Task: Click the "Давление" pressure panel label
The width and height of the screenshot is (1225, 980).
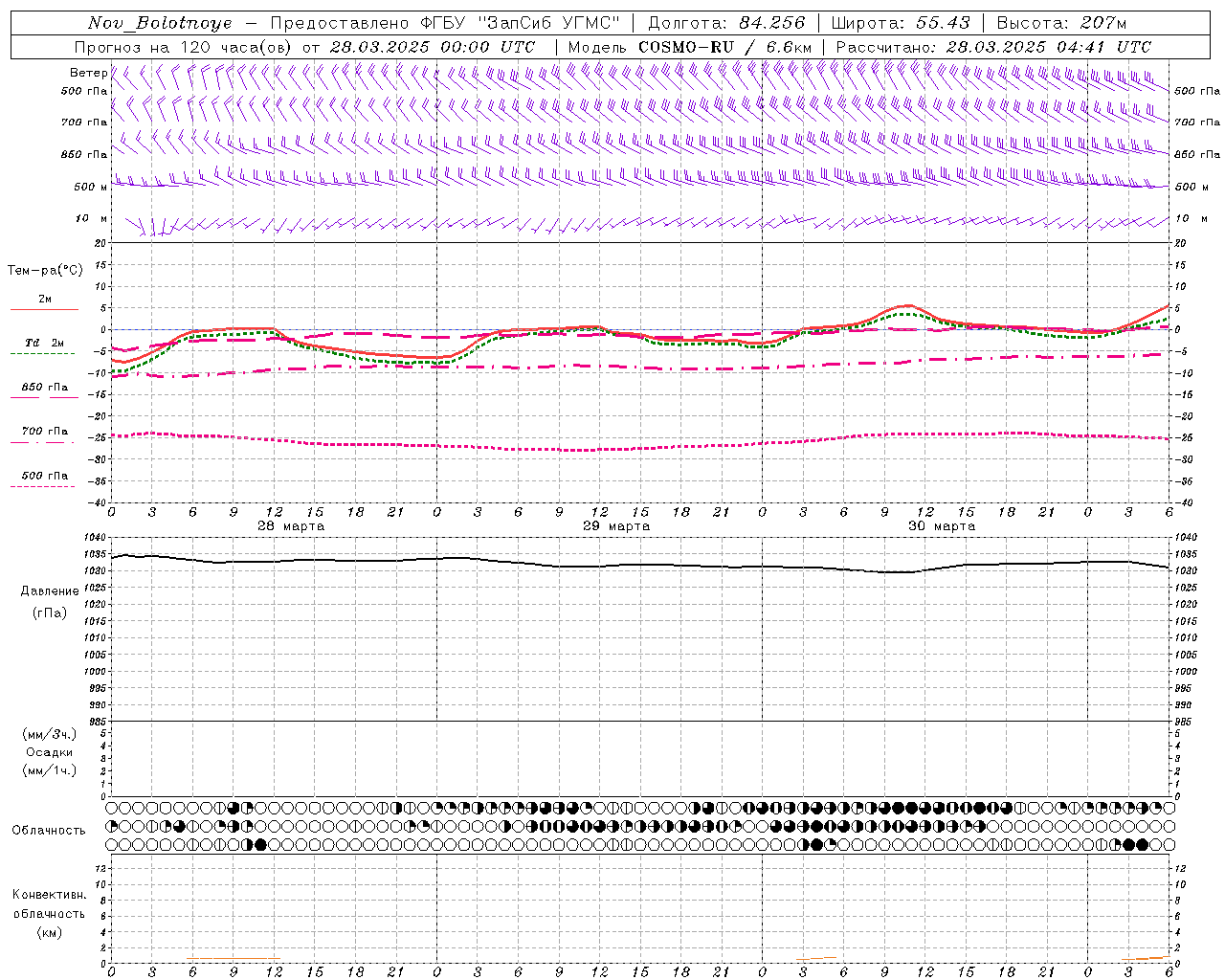Action: (x=50, y=591)
